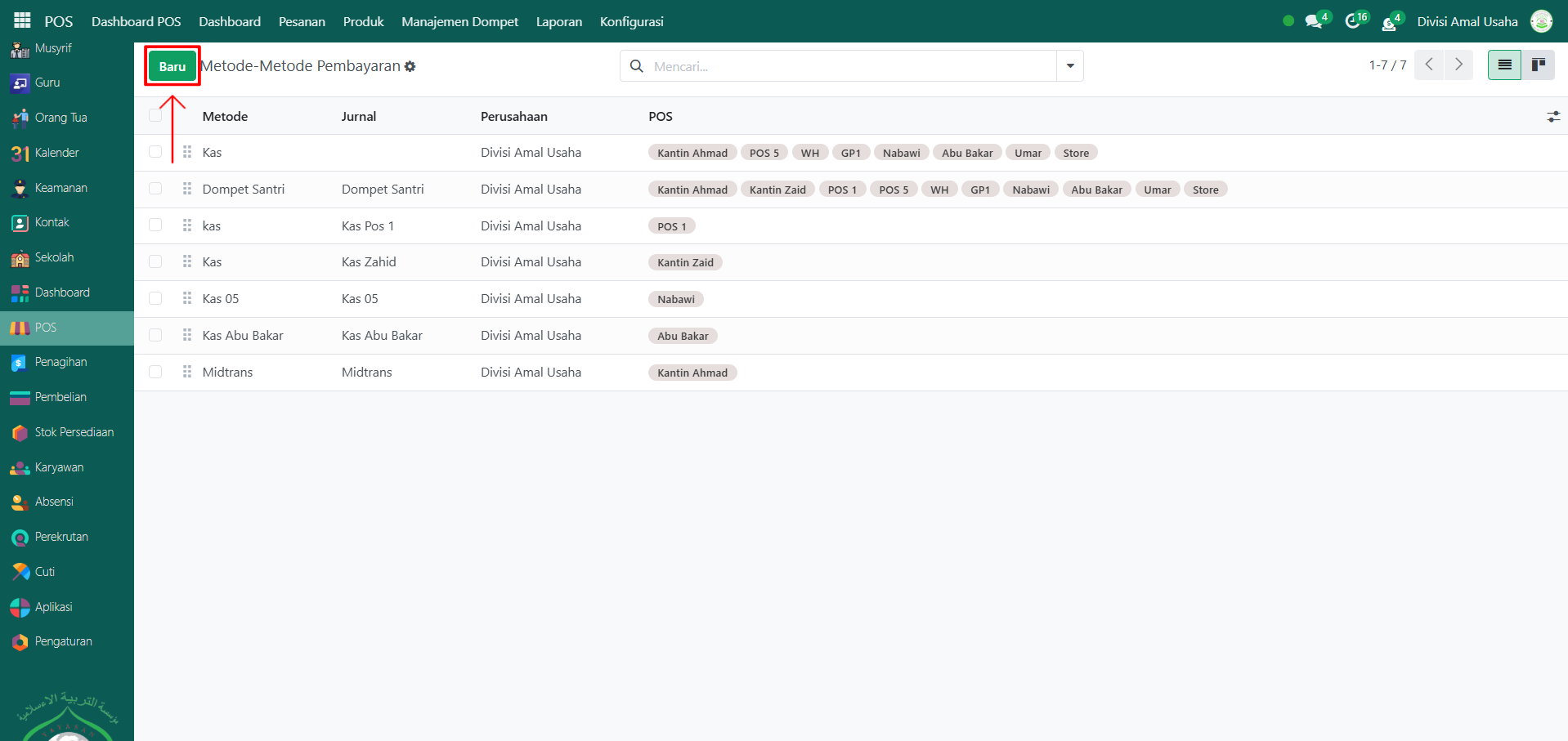Switch to list view
1568x741 pixels.
pyautogui.click(x=1504, y=65)
